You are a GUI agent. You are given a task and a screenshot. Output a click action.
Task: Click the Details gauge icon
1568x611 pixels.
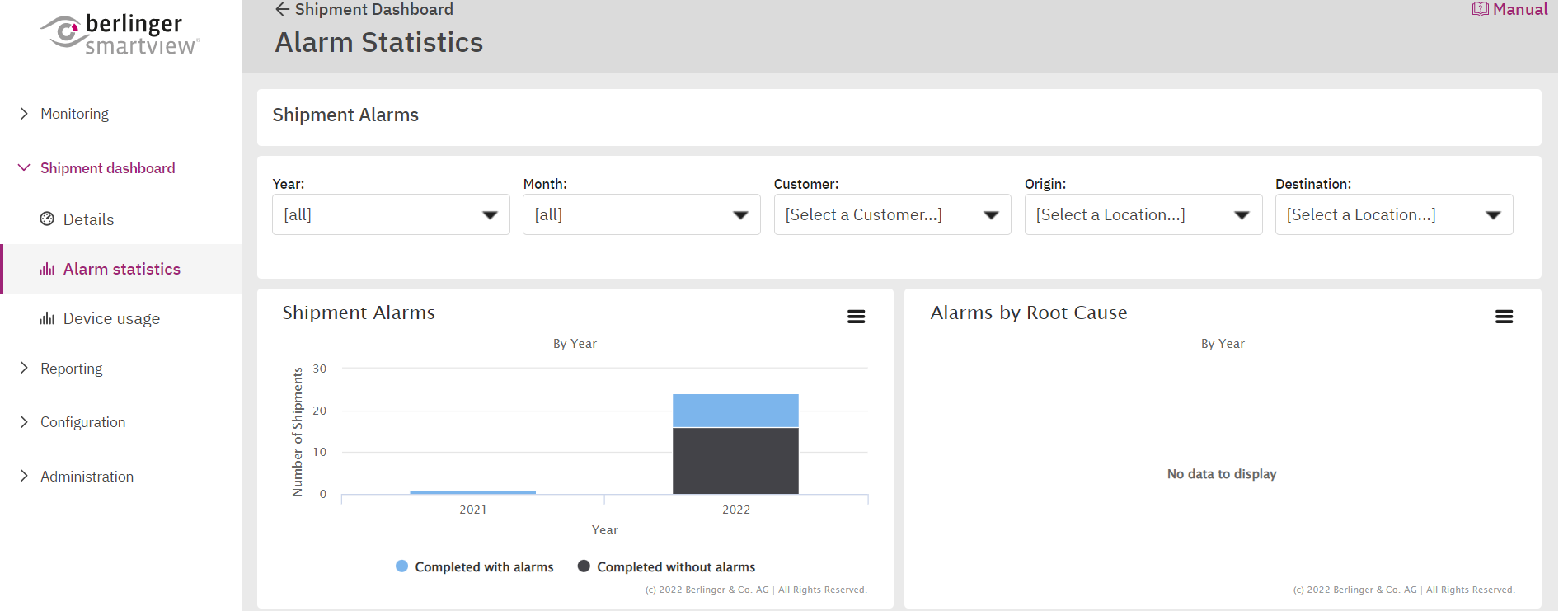(47, 219)
